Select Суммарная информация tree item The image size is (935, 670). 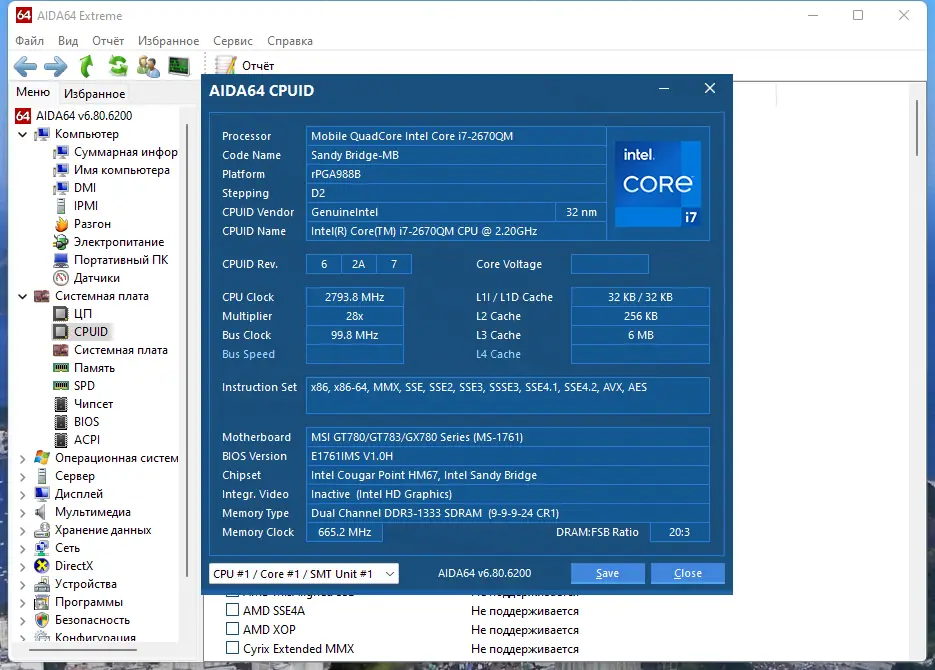tap(116, 152)
